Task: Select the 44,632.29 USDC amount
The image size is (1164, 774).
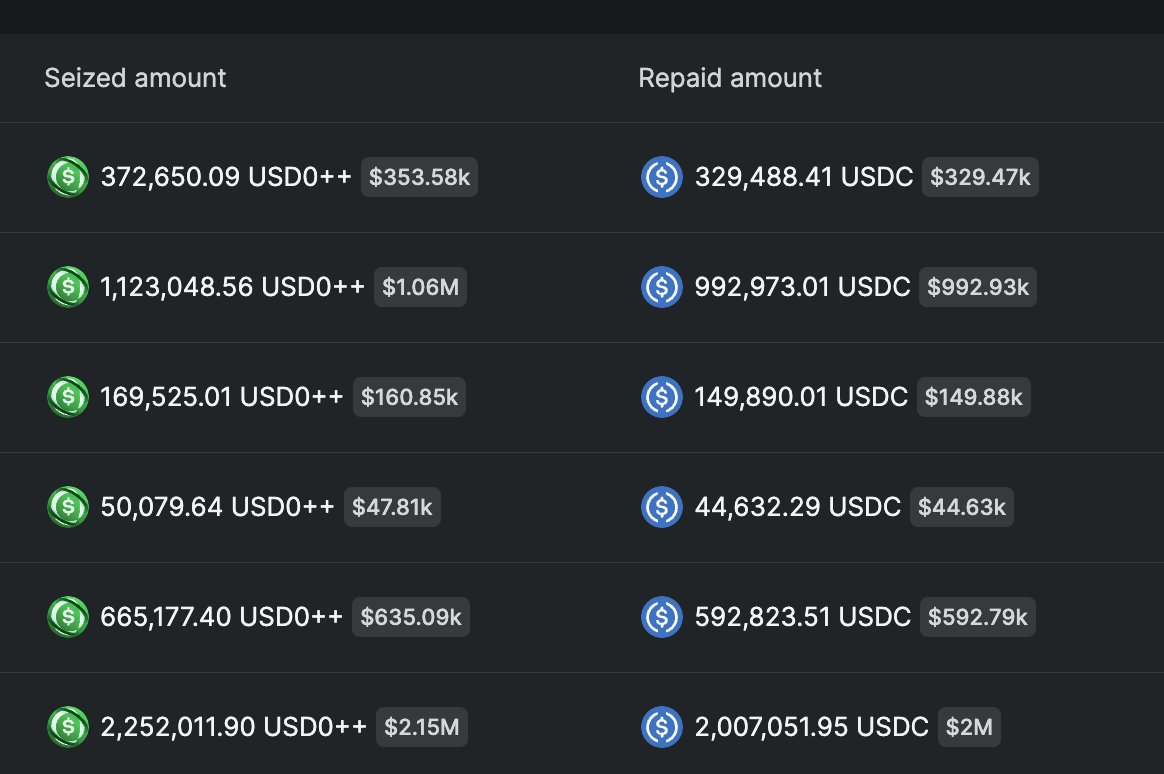Action: pos(798,507)
